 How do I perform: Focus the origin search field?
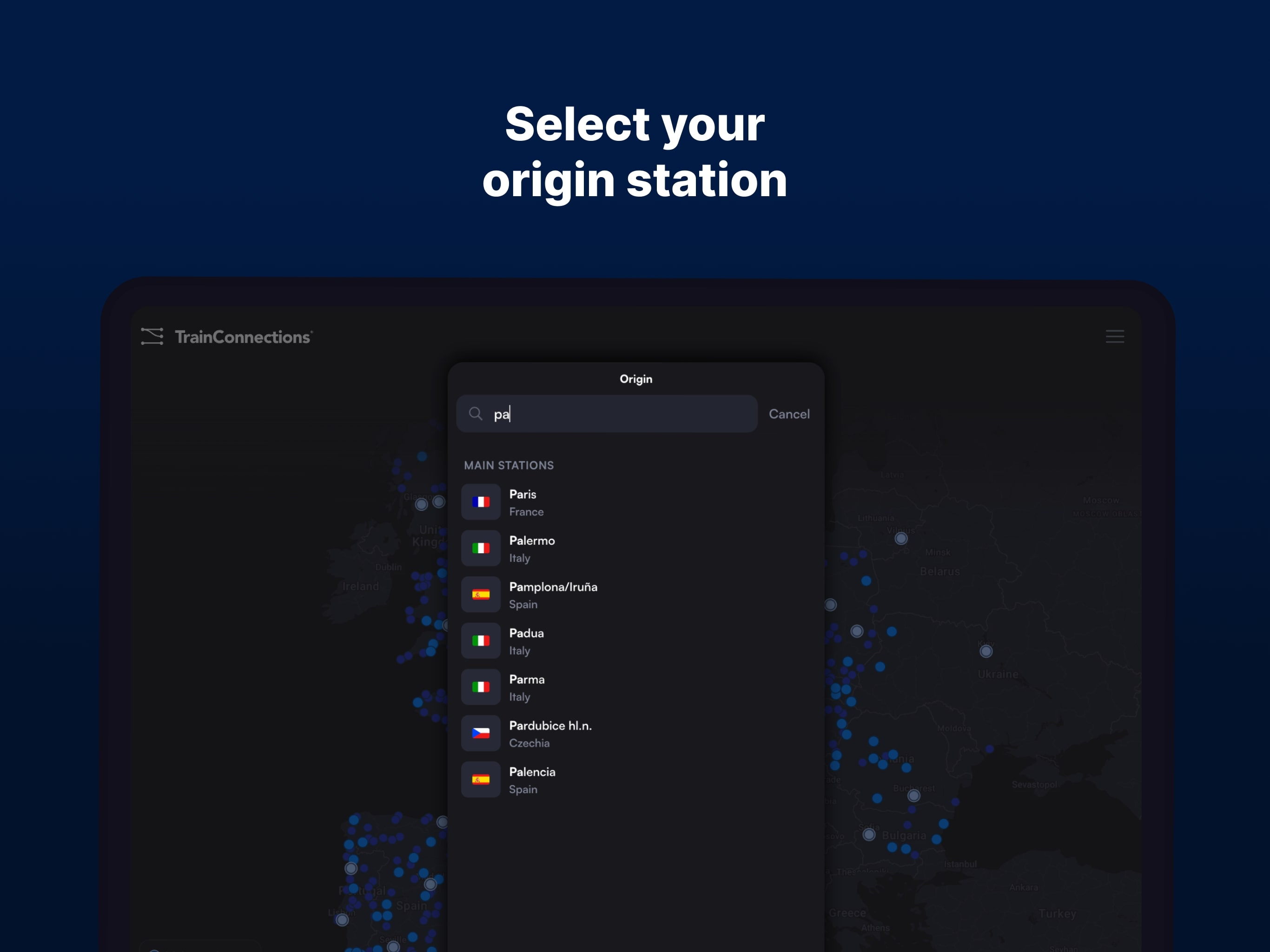click(607, 413)
